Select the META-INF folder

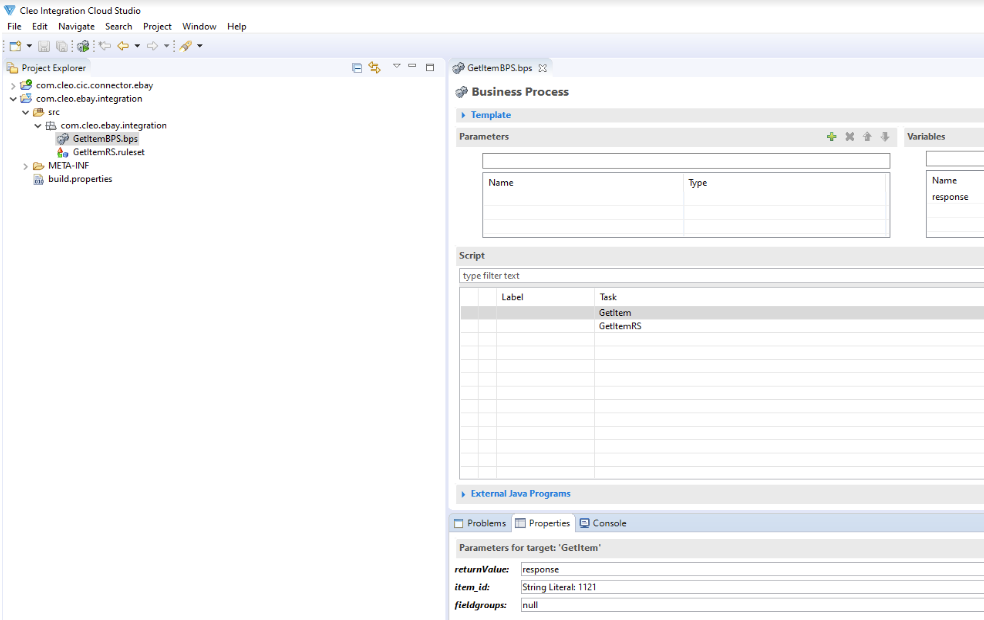coord(68,166)
